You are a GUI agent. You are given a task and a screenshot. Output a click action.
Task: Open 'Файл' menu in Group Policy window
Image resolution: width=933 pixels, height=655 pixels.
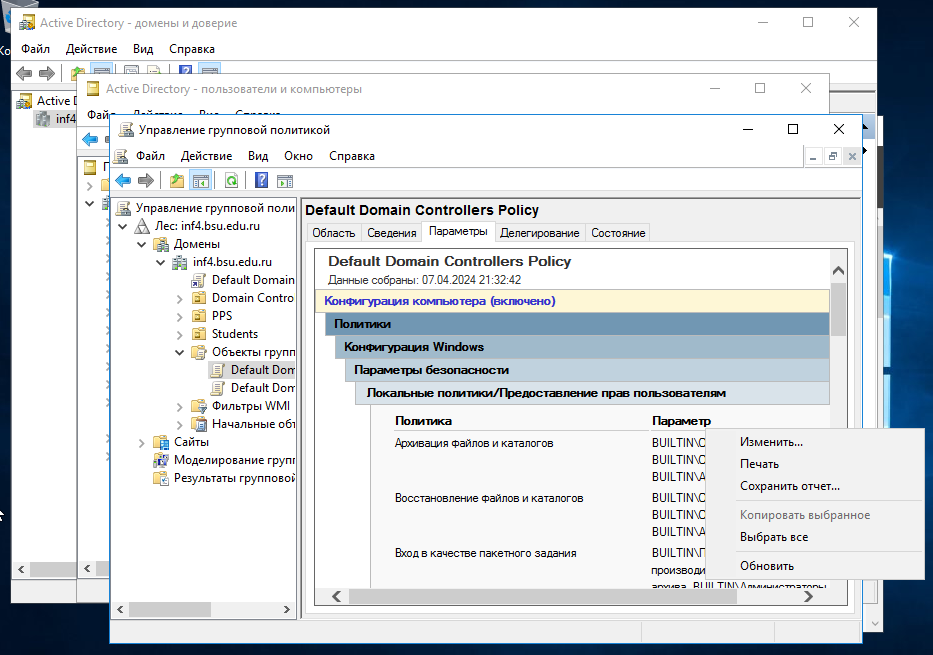tap(150, 156)
